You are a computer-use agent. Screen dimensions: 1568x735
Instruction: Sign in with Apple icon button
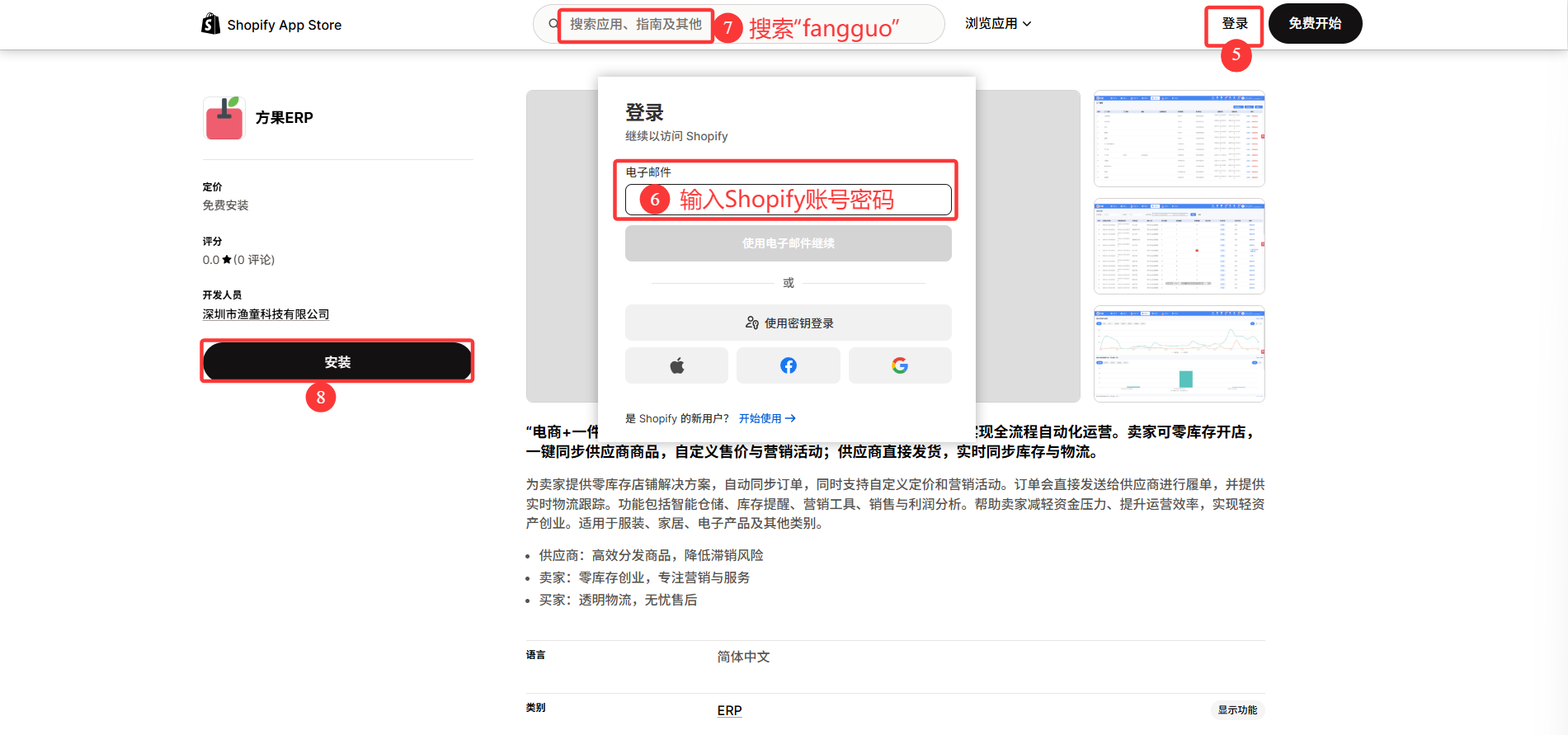click(676, 365)
